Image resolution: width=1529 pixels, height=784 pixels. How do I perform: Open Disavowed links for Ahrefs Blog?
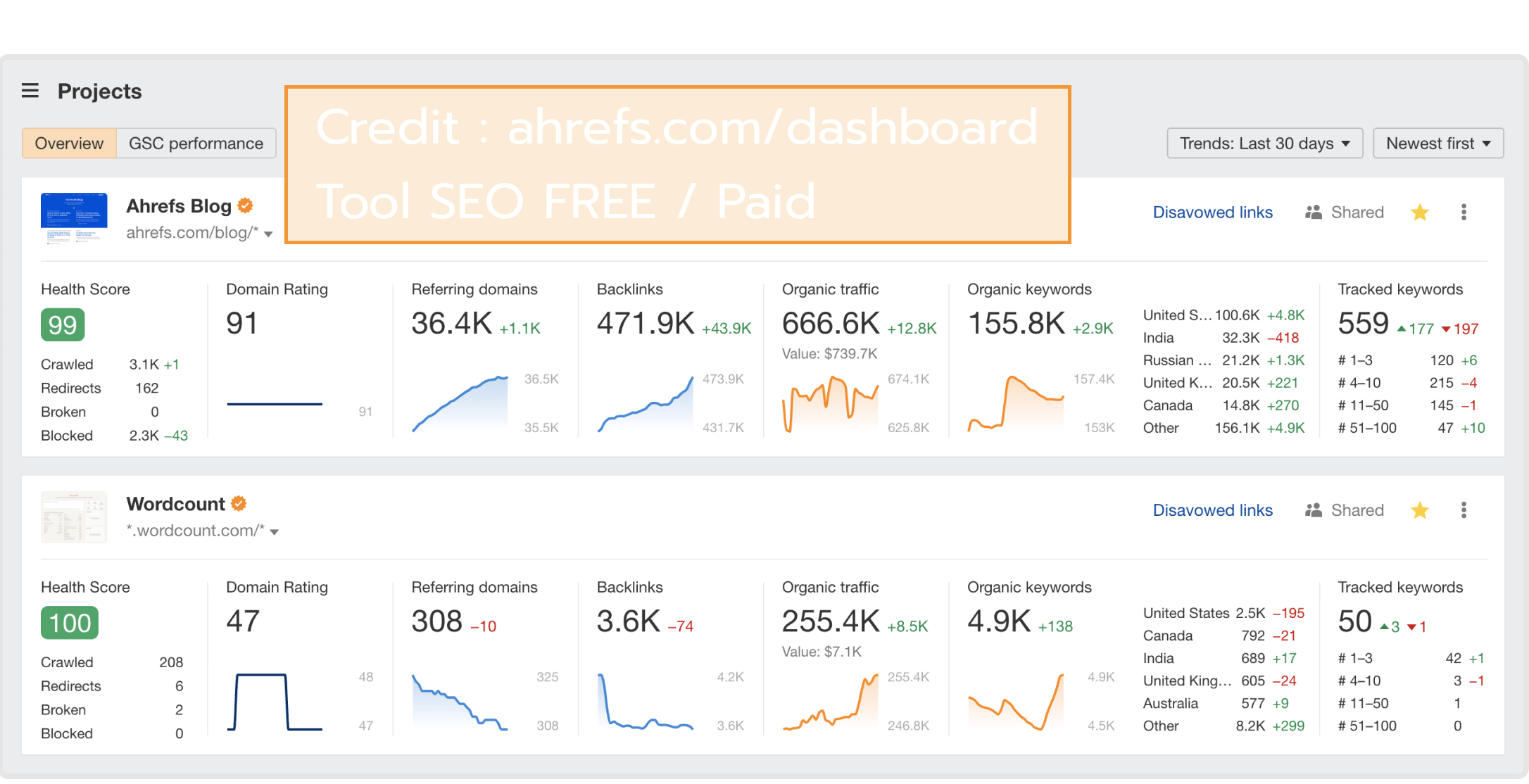(x=1212, y=213)
